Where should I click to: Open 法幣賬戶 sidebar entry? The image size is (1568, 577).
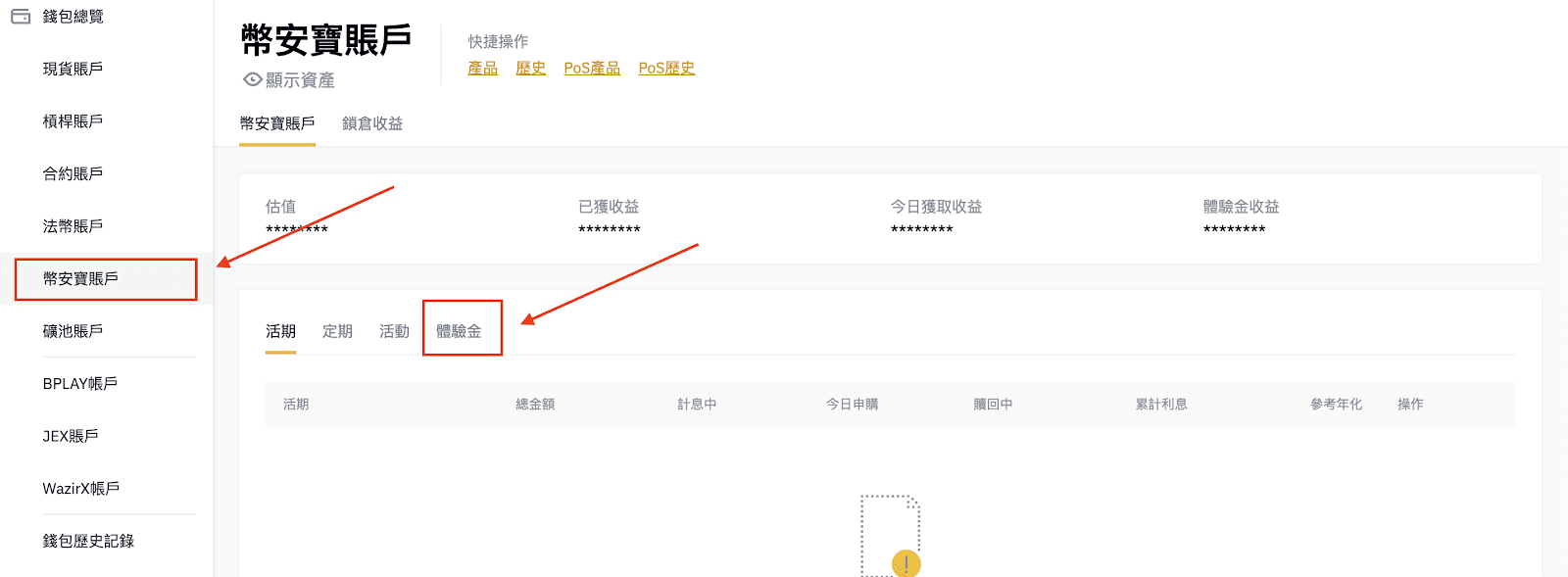coord(73,226)
